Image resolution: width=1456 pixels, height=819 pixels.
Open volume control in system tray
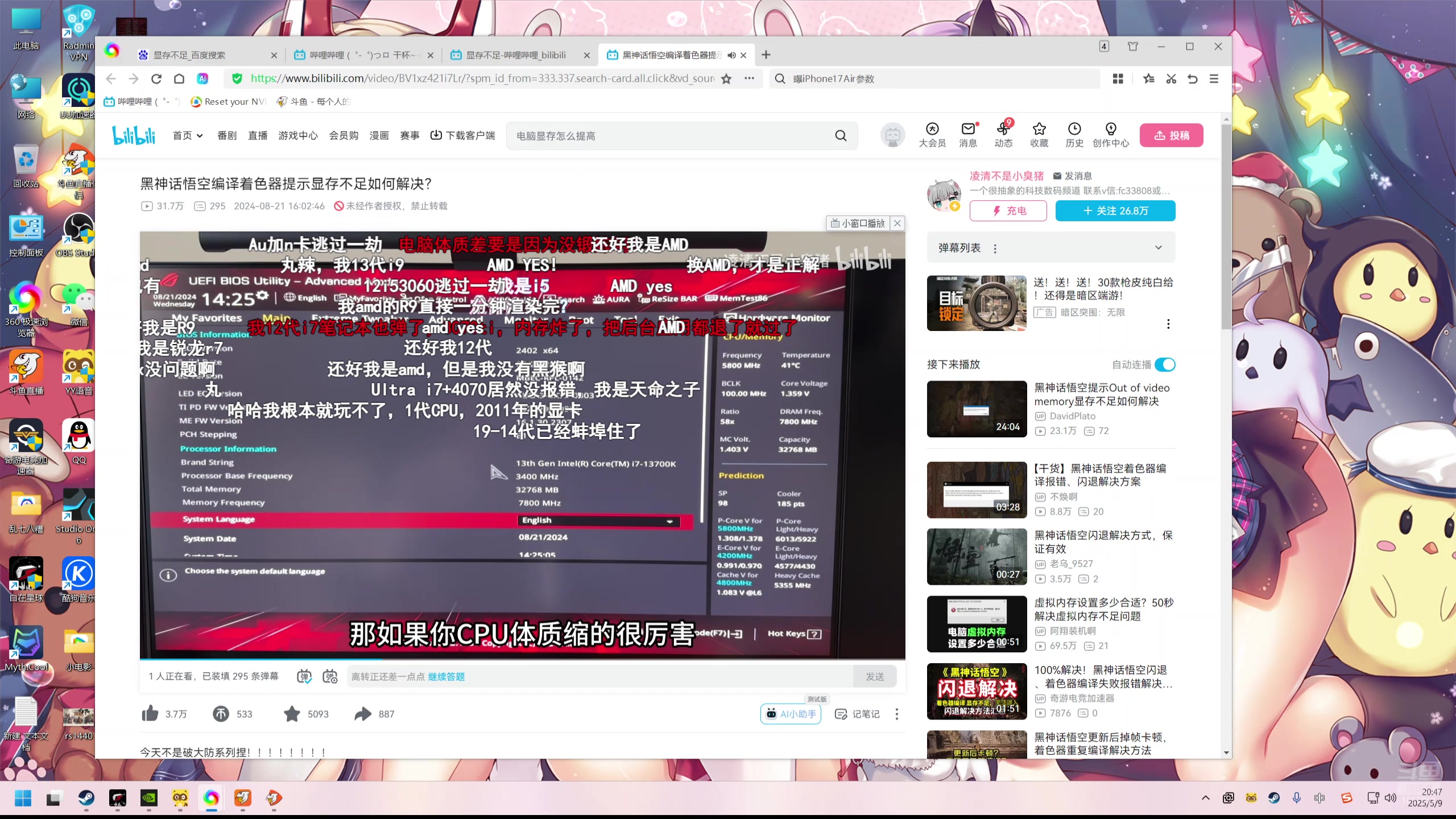click(1390, 798)
